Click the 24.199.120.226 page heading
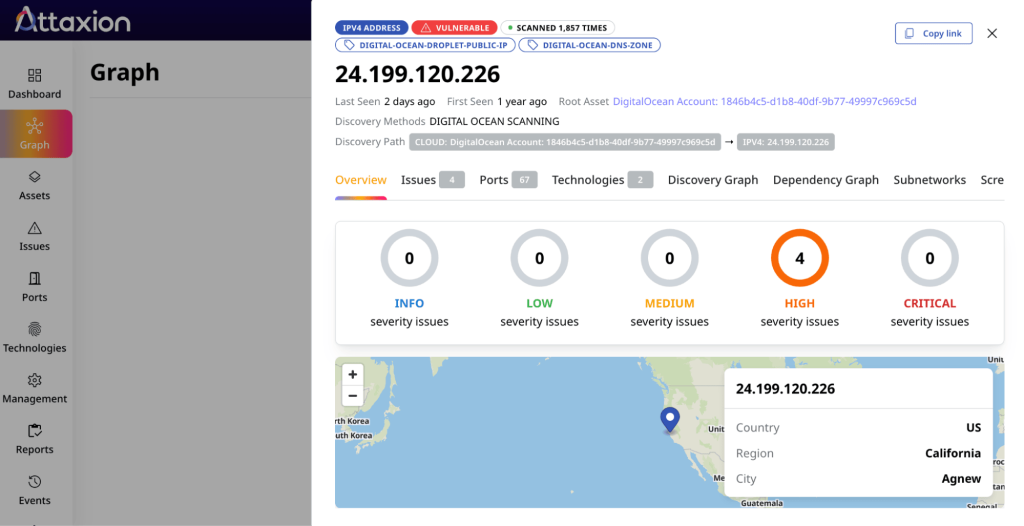 (x=417, y=74)
